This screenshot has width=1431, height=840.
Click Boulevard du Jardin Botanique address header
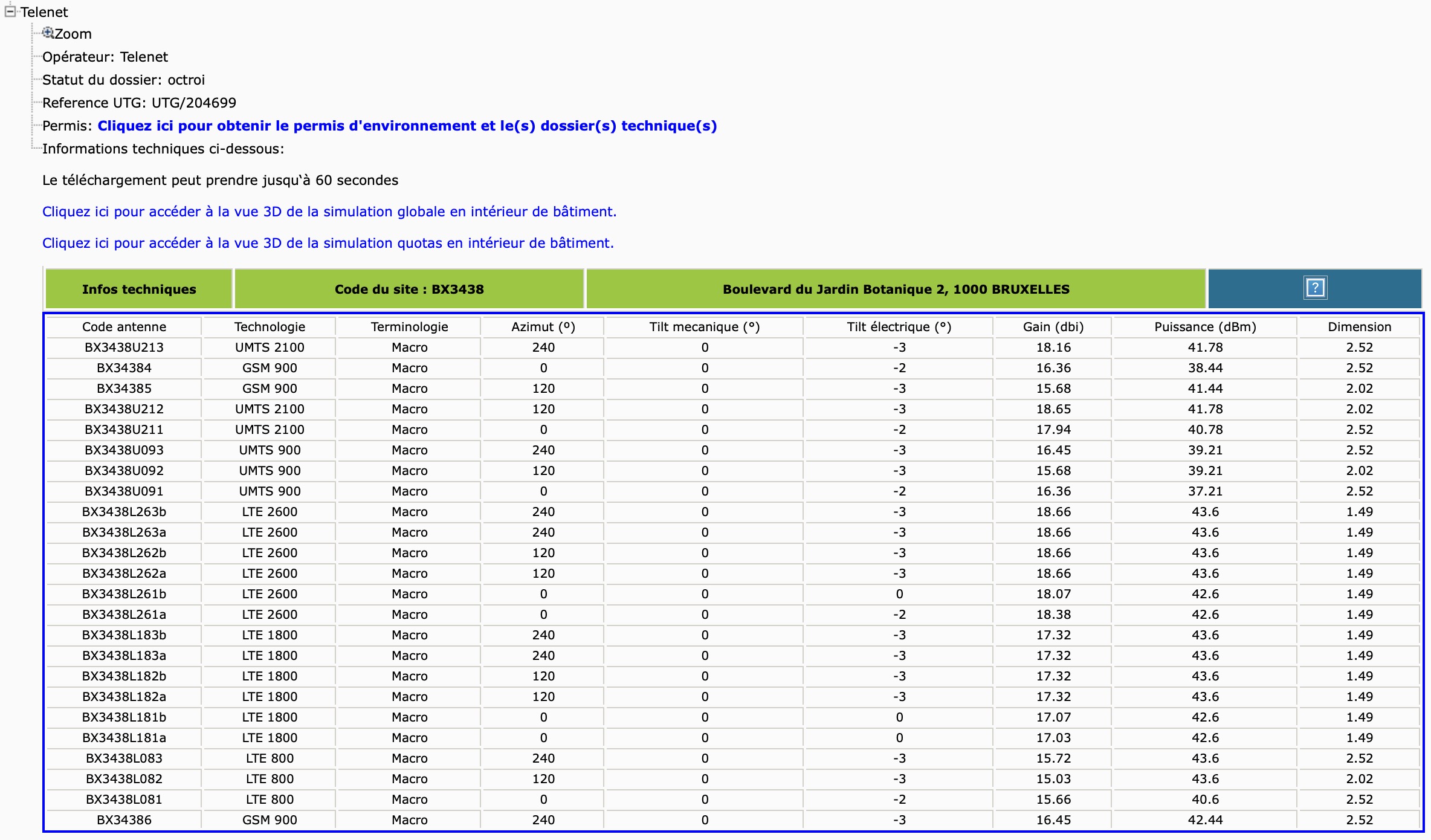(896, 289)
